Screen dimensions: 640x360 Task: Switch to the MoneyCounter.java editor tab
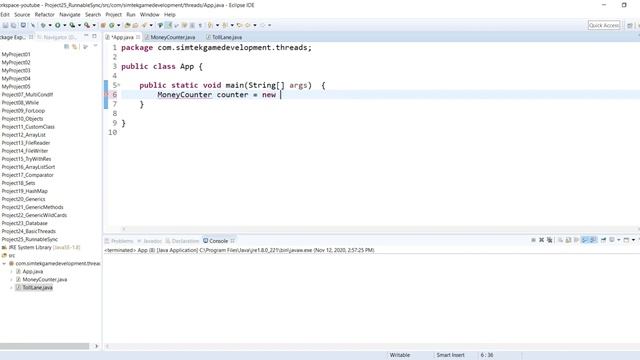(x=170, y=37)
